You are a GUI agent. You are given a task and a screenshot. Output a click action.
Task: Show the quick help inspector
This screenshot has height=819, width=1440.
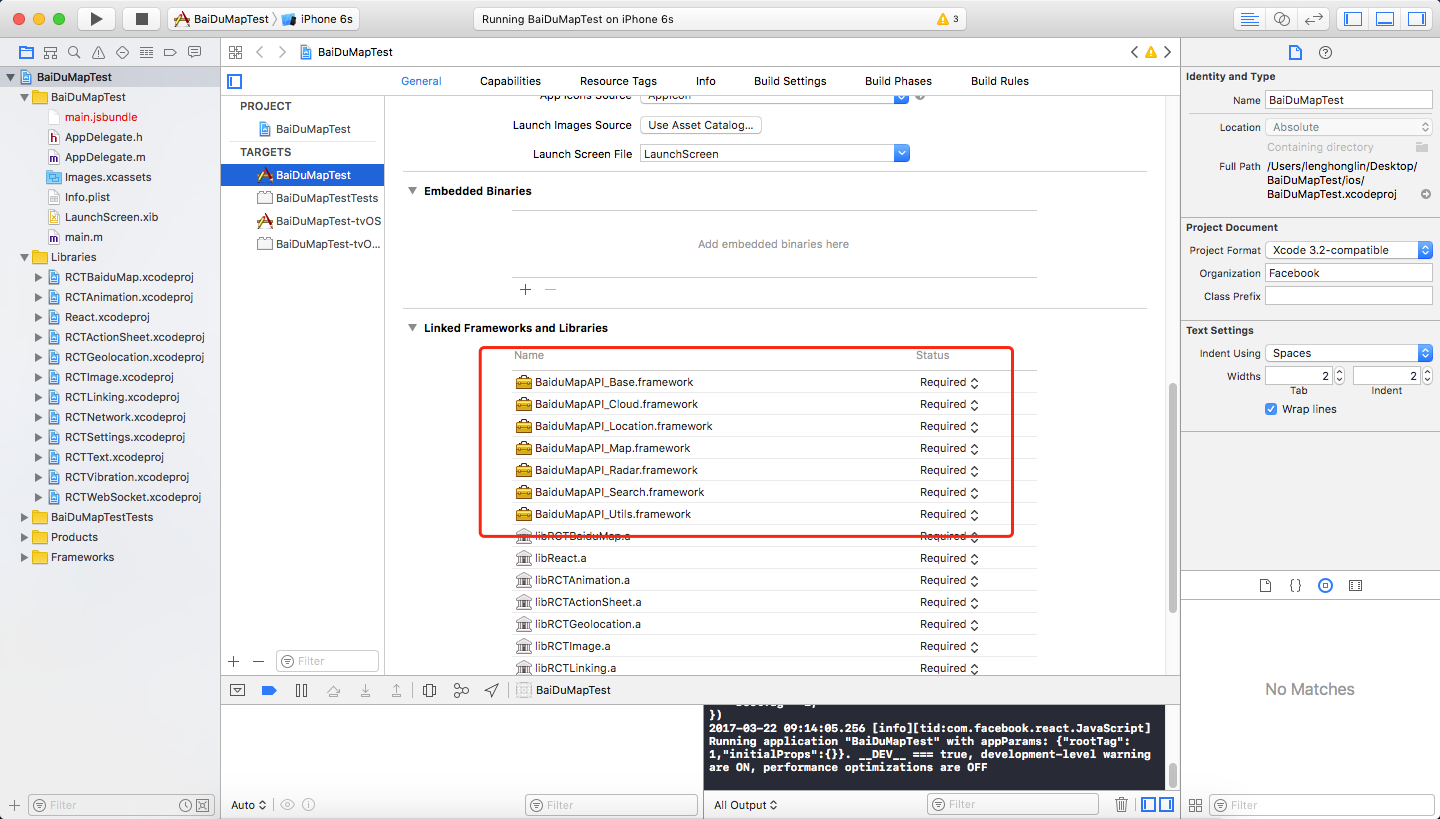click(1325, 53)
